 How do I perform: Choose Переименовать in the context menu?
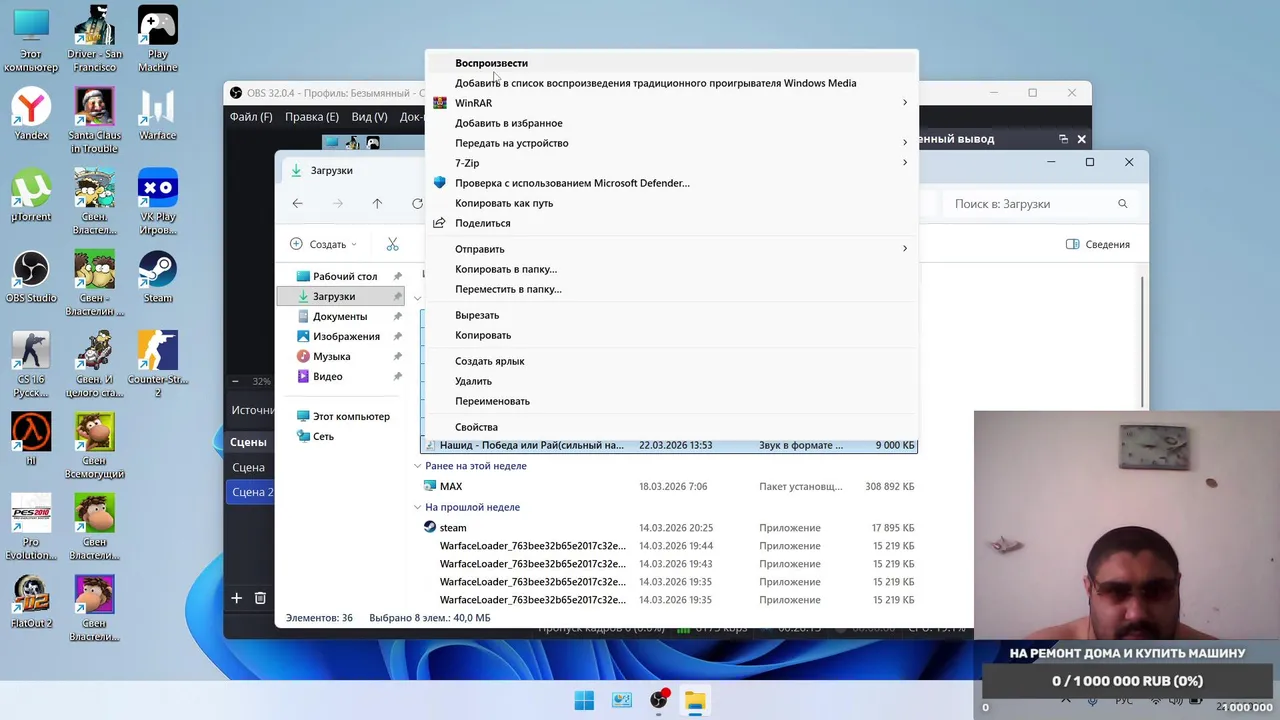[671, 401]
